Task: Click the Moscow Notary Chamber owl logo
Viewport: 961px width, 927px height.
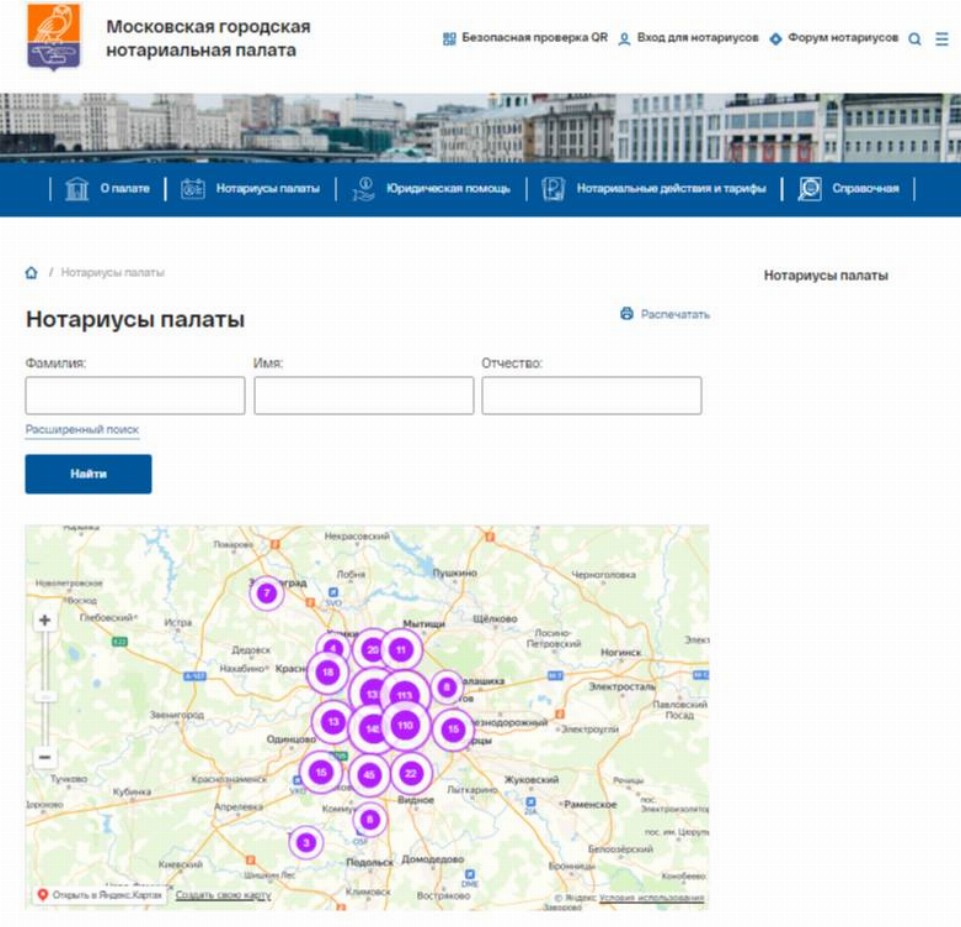Action: (54, 37)
